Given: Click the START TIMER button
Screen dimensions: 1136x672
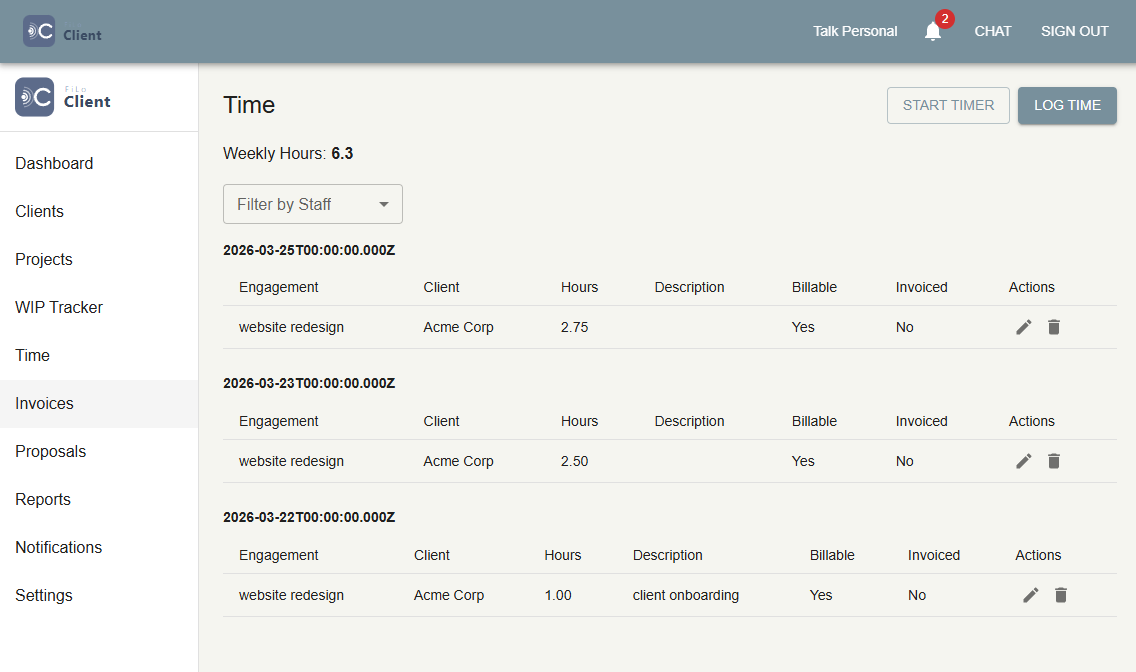Looking at the screenshot, I should (948, 105).
